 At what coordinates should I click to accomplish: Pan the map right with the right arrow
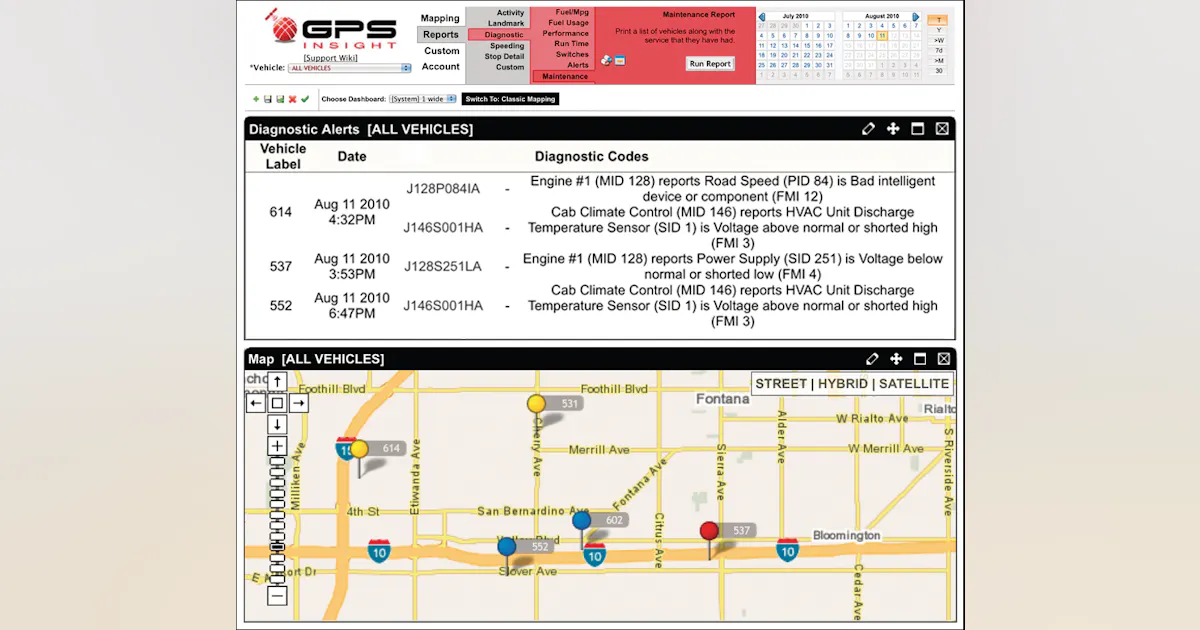pos(298,403)
